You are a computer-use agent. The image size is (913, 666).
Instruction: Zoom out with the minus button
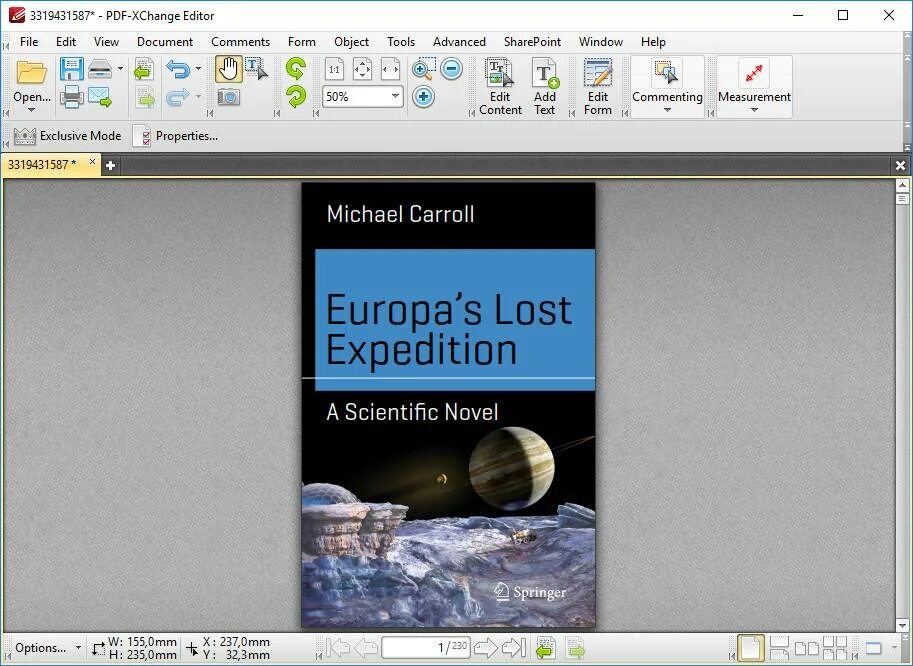click(x=452, y=69)
